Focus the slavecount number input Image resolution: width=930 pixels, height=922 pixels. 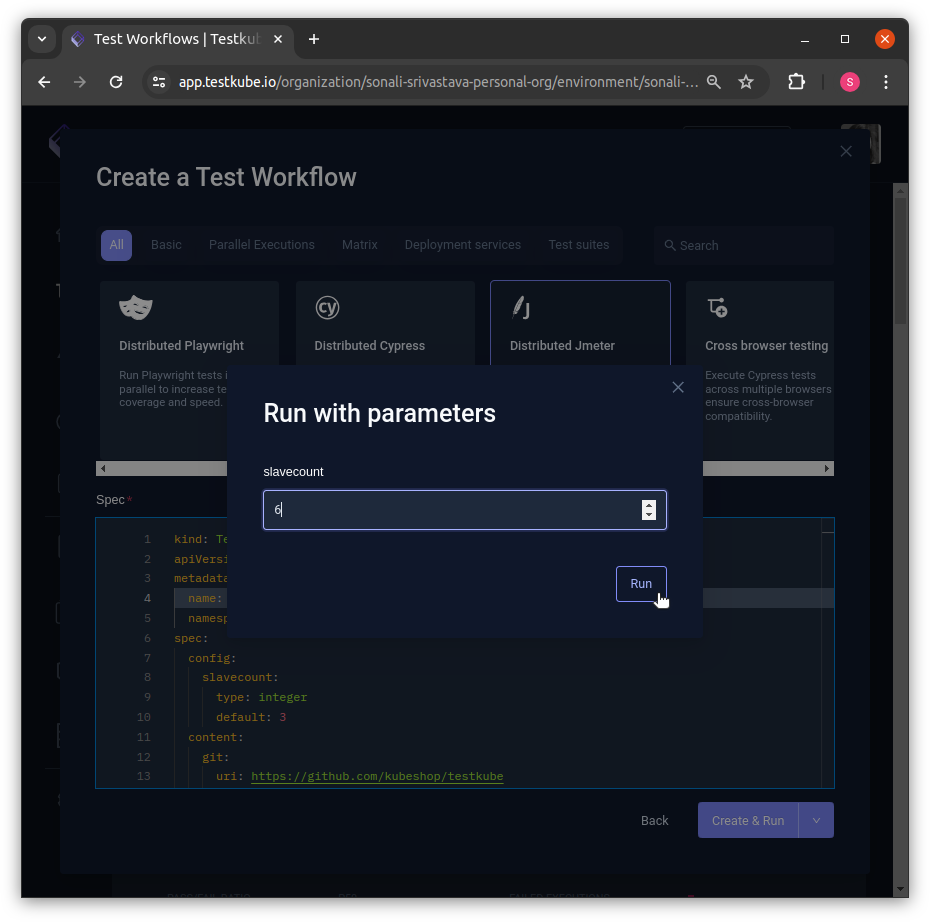coord(464,510)
